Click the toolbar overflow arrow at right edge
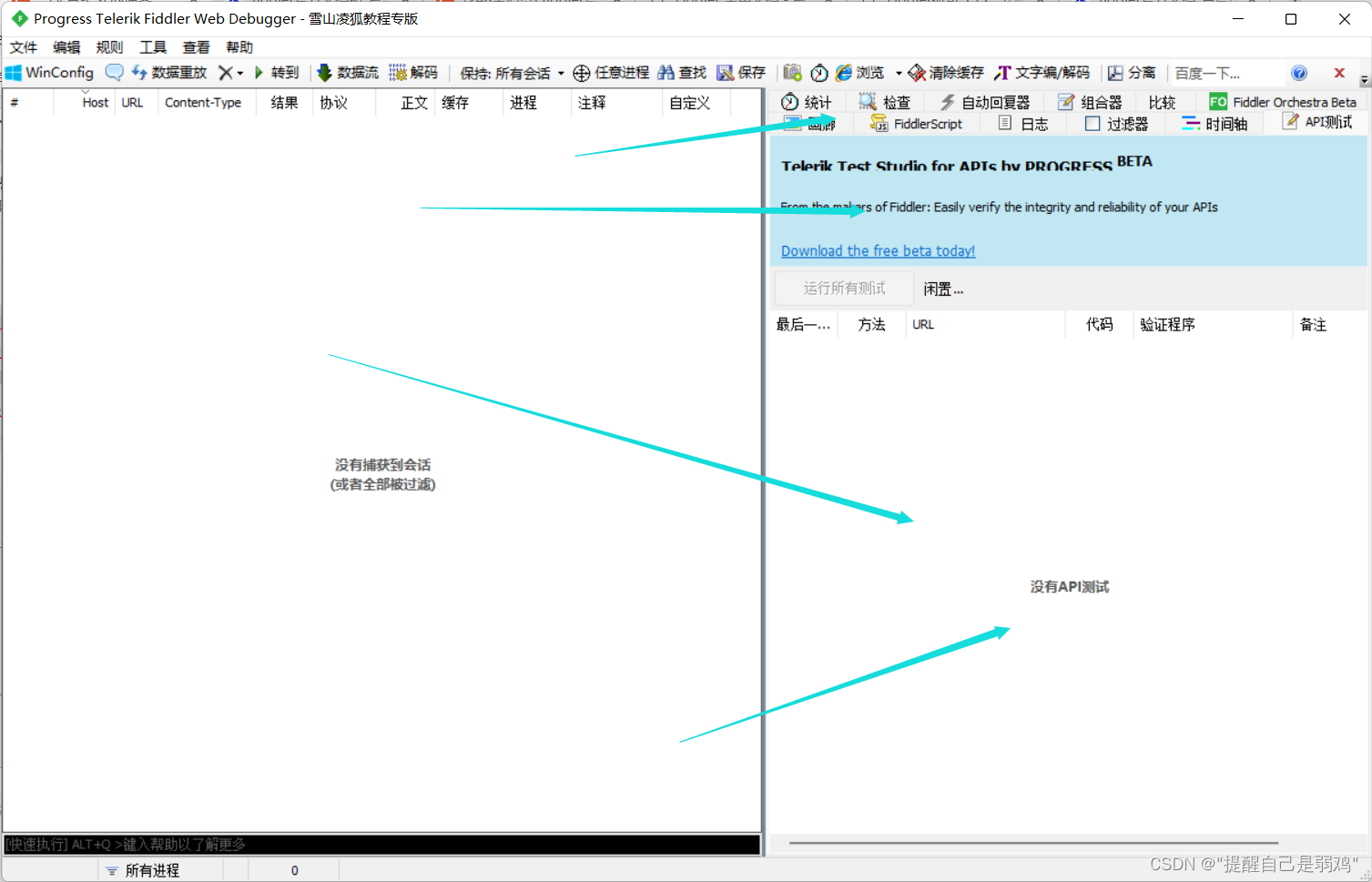Viewport: 1372px width, 882px height. pyautogui.click(x=1364, y=79)
